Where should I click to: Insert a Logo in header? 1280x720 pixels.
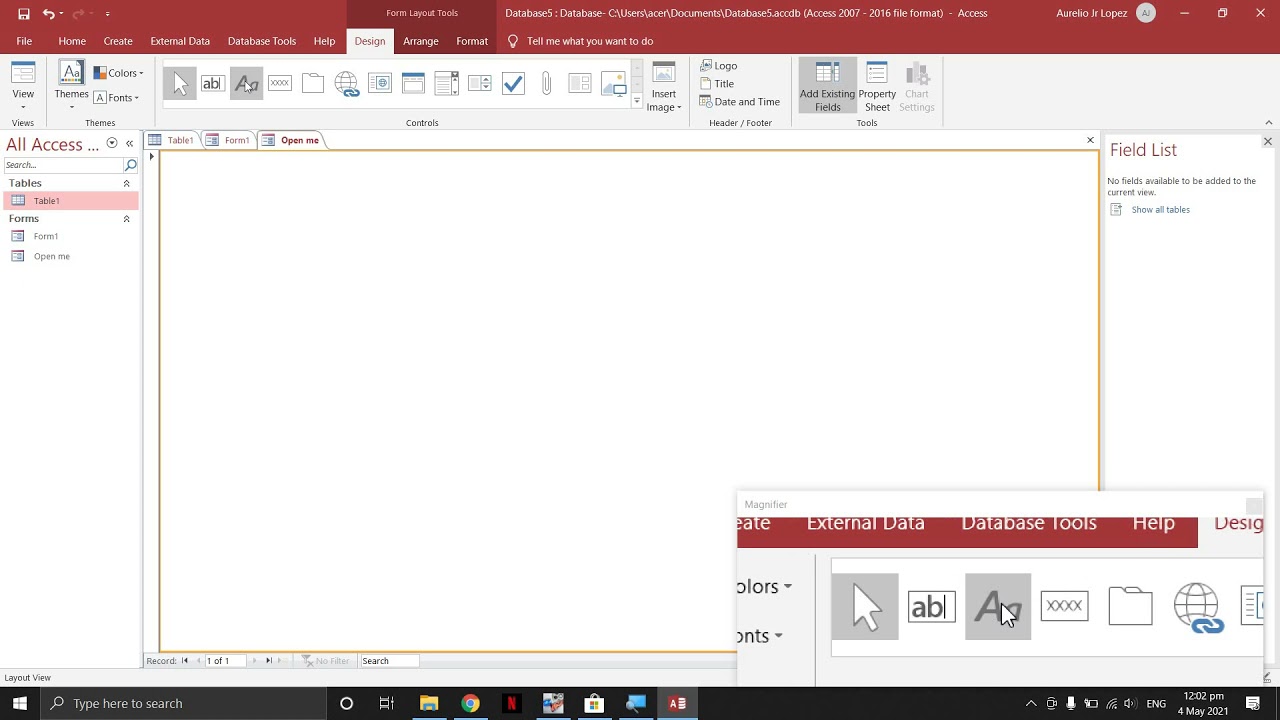pos(719,66)
